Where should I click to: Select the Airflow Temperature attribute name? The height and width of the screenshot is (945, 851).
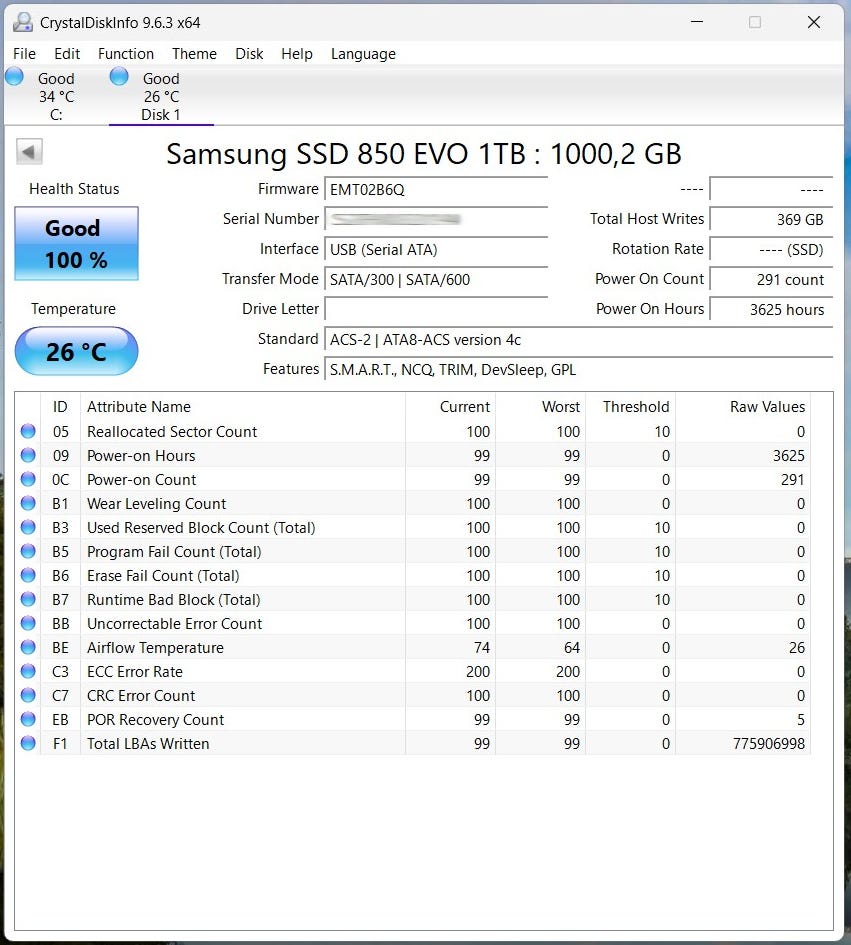[155, 648]
